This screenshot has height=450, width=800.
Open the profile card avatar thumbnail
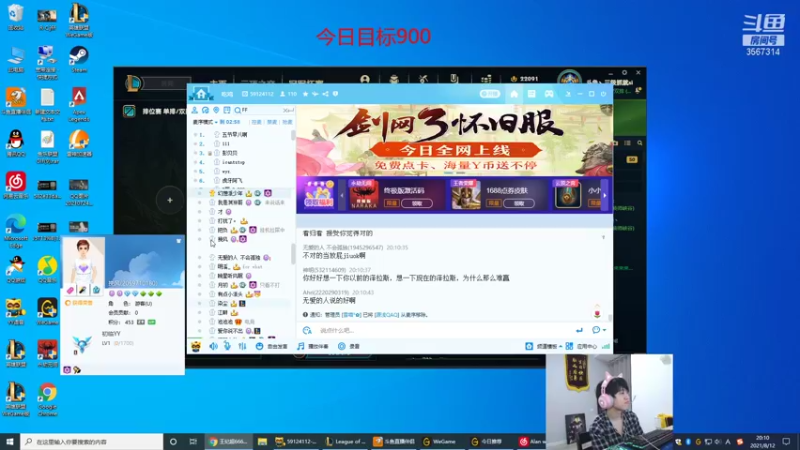pyautogui.click(x=83, y=262)
